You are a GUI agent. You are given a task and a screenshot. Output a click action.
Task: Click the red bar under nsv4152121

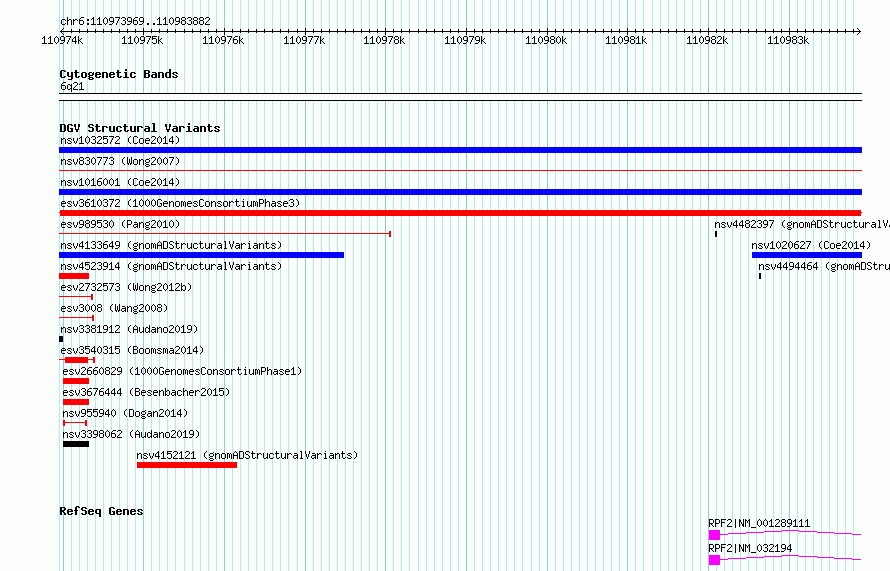pyautogui.click(x=187, y=465)
